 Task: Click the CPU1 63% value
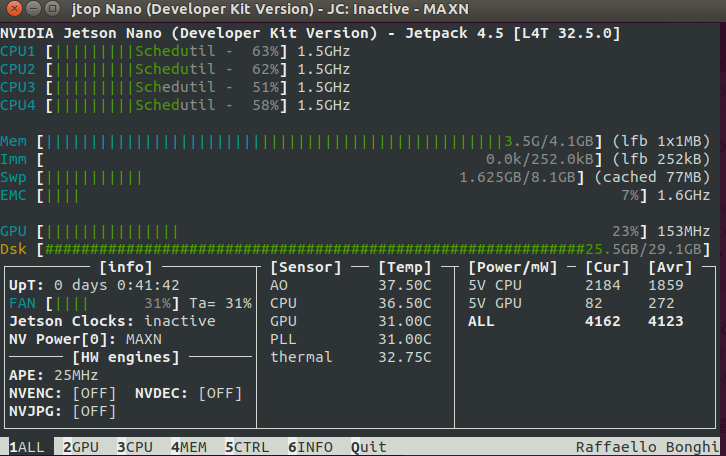point(265,51)
